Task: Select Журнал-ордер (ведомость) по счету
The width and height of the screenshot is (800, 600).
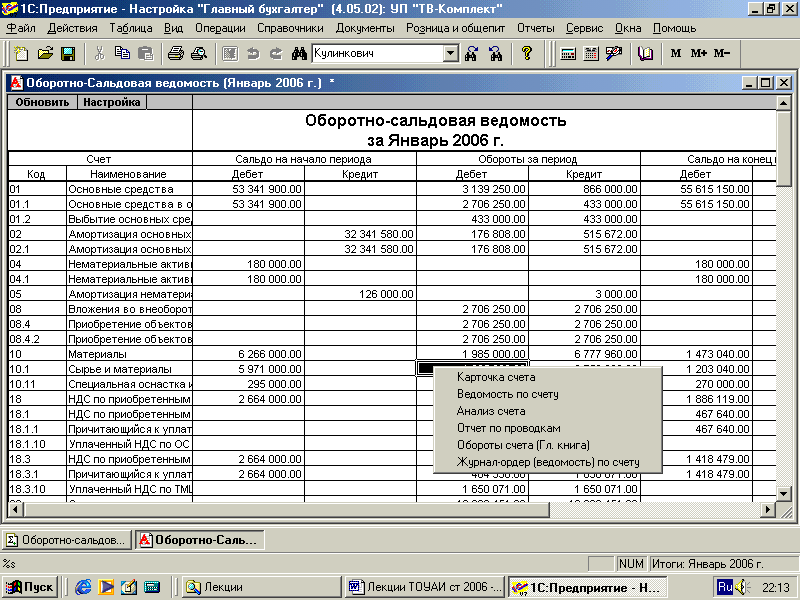Action: pyautogui.click(x=548, y=462)
